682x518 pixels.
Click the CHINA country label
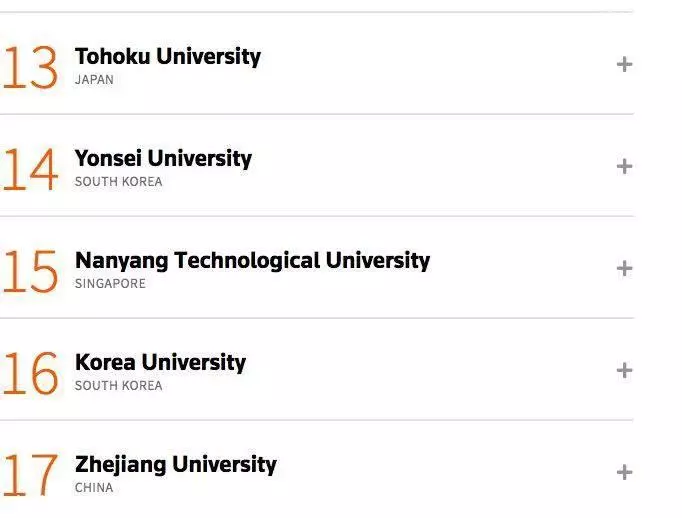tap(94, 488)
